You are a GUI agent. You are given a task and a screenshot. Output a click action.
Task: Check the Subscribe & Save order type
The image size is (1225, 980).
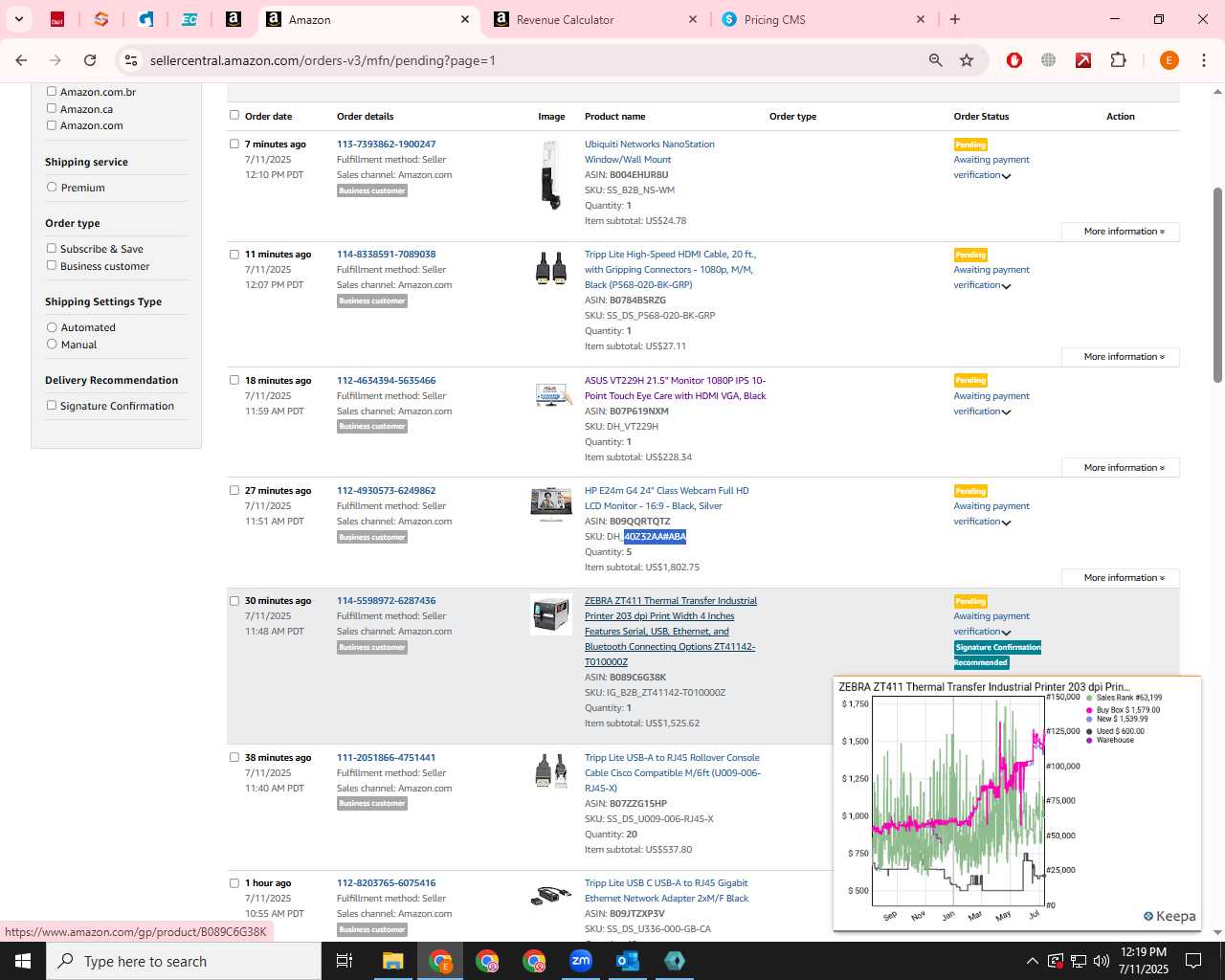tap(52, 248)
